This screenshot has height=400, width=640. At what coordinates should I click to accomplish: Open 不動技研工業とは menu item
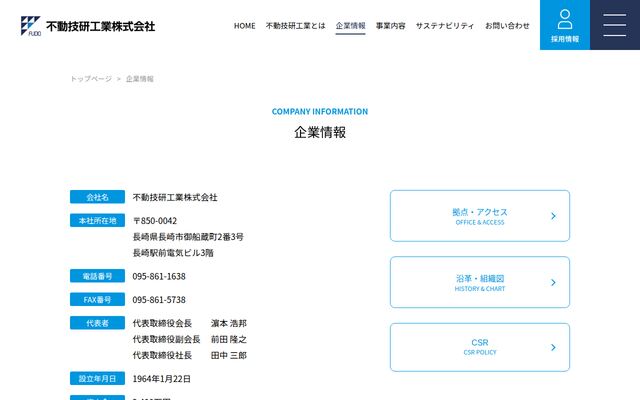(296, 26)
